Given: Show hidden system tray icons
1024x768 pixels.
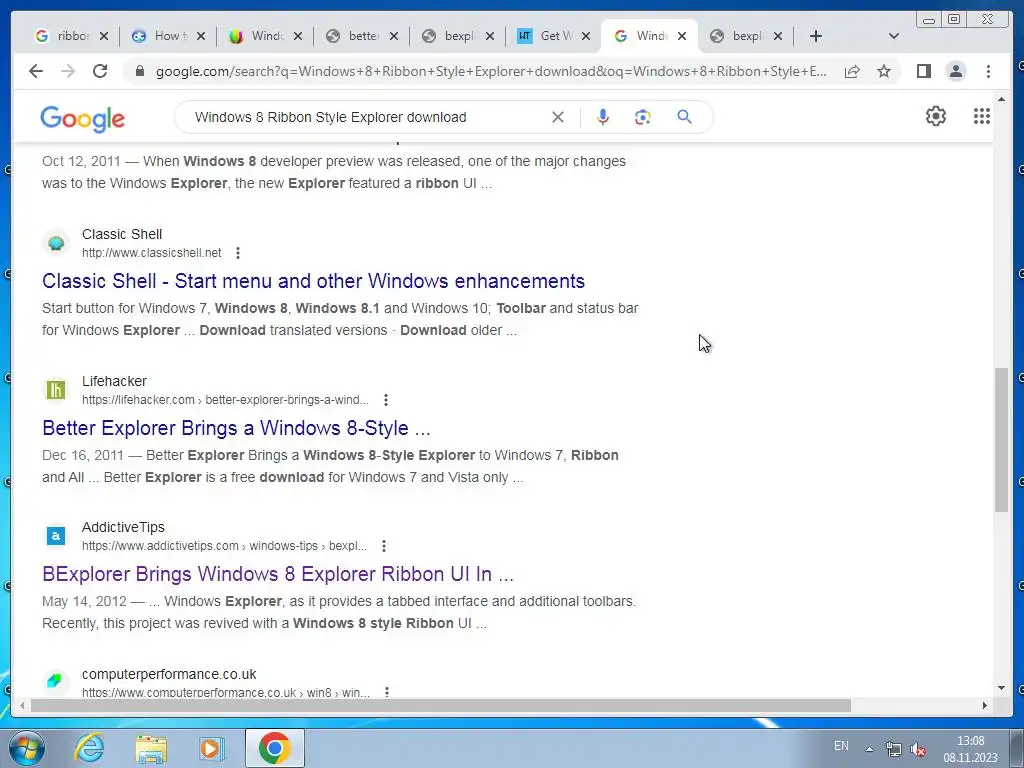Looking at the screenshot, I should 869,749.
